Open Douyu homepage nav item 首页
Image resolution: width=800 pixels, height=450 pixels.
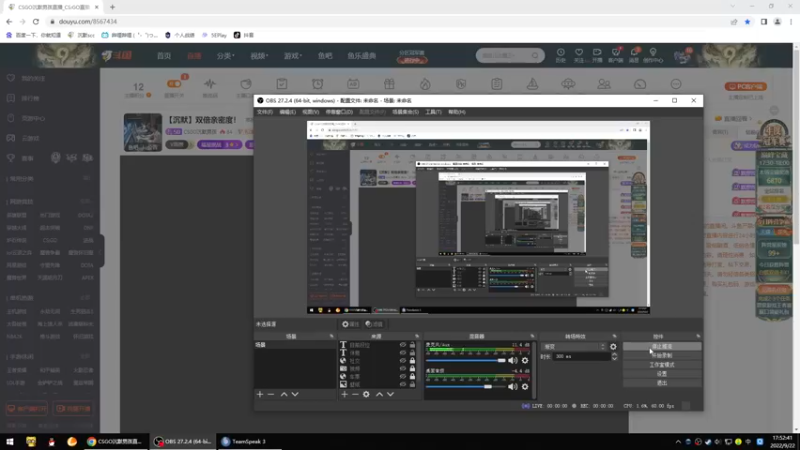coord(164,56)
